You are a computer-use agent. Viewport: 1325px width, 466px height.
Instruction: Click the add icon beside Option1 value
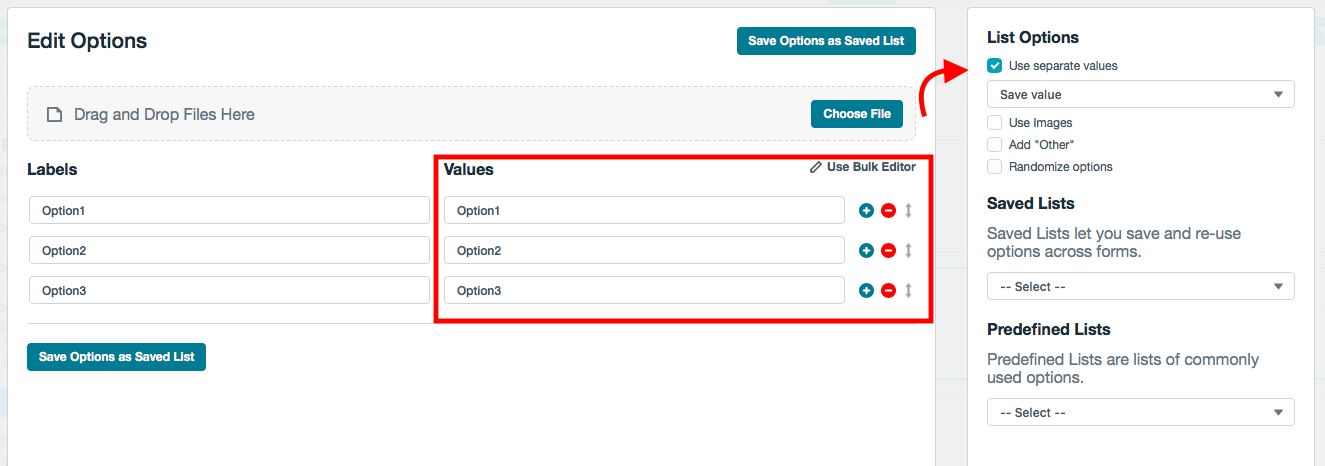tap(866, 211)
